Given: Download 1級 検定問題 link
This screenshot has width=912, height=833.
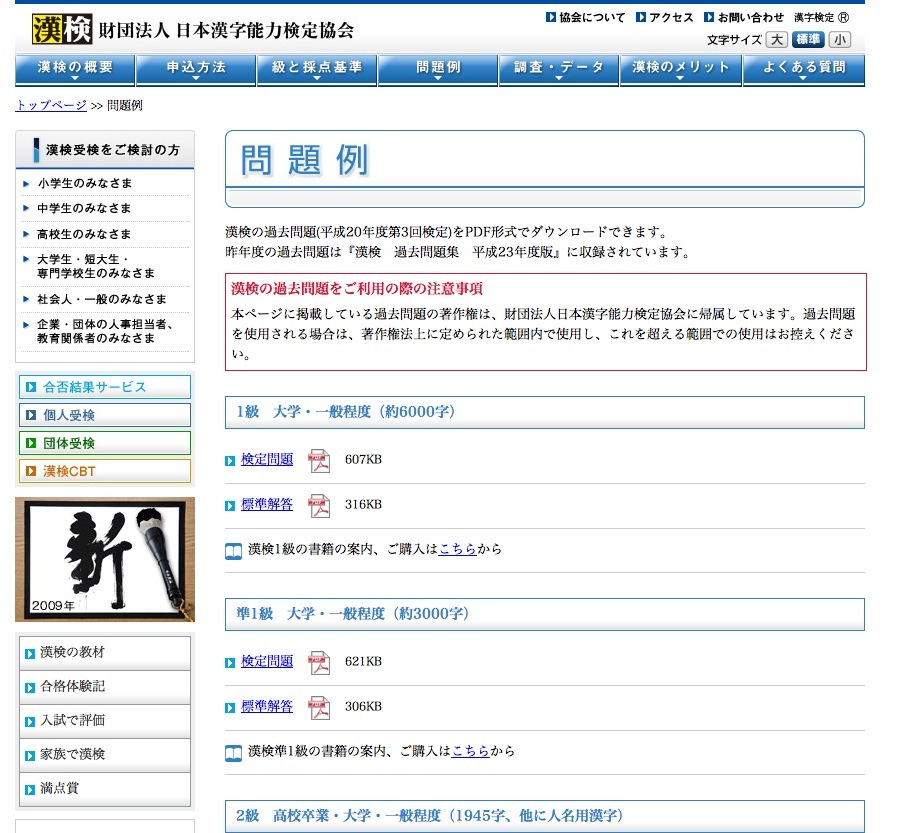Looking at the screenshot, I should [x=267, y=460].
